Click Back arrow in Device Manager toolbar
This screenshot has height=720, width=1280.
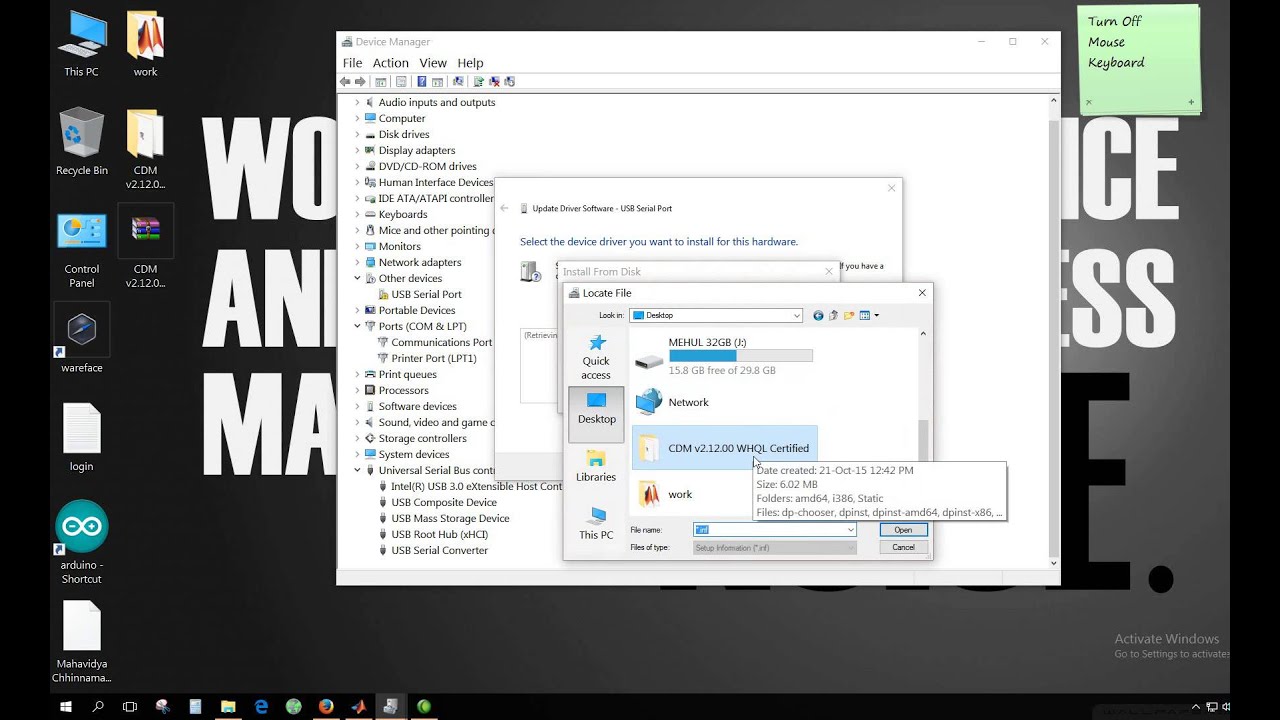click(x=346, y=82)
